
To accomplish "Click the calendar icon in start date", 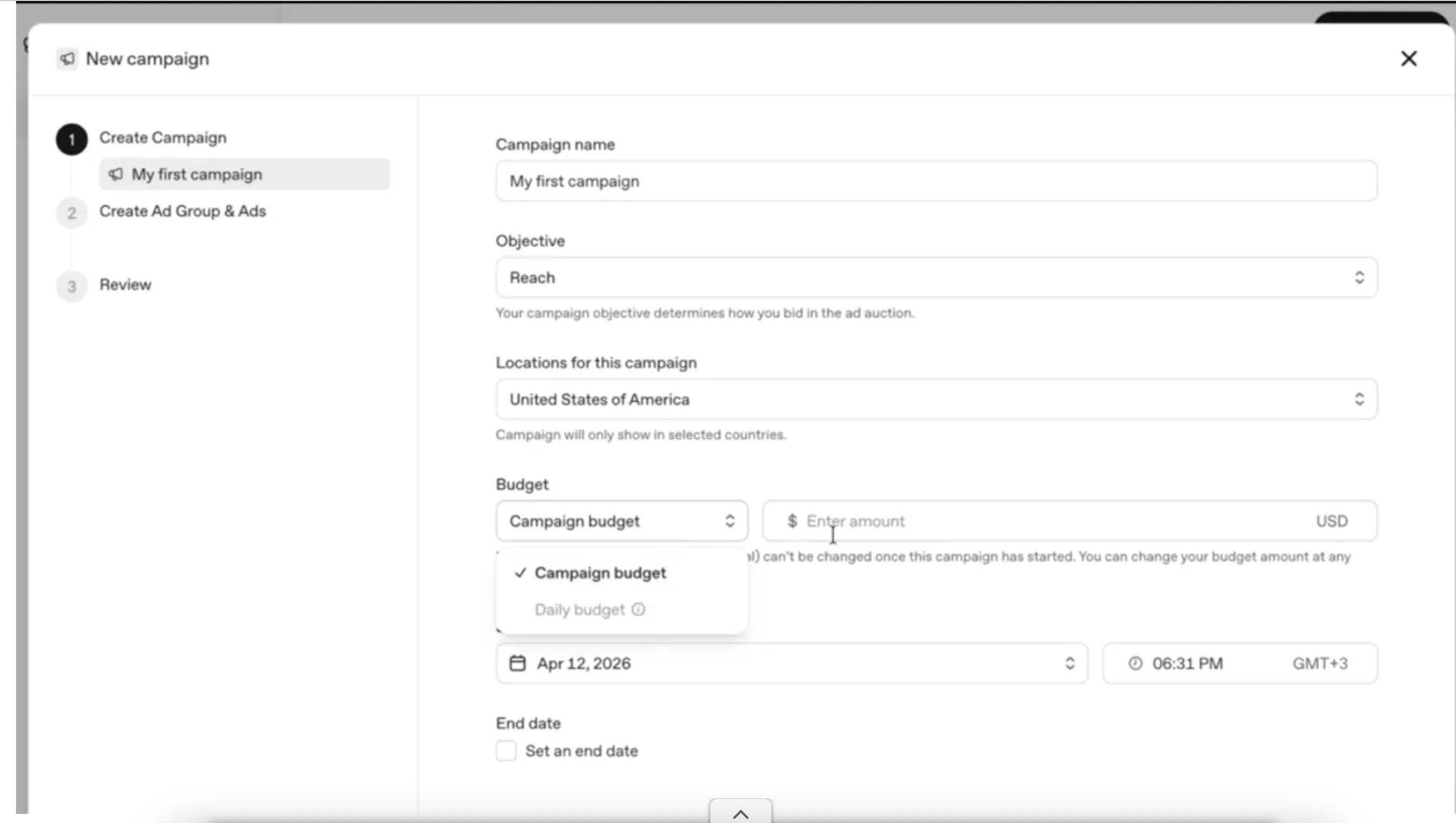I will 517,663.
